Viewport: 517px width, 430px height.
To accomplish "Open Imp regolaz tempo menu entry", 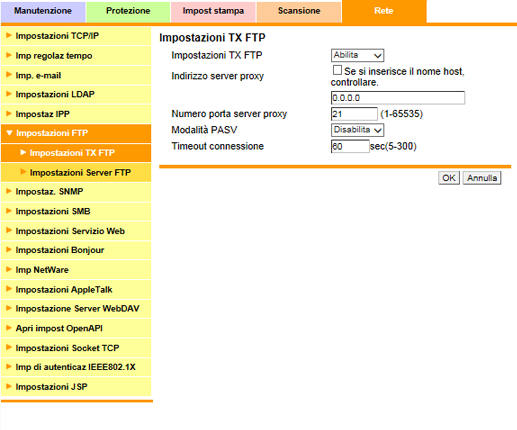I will tap(76, 56).
